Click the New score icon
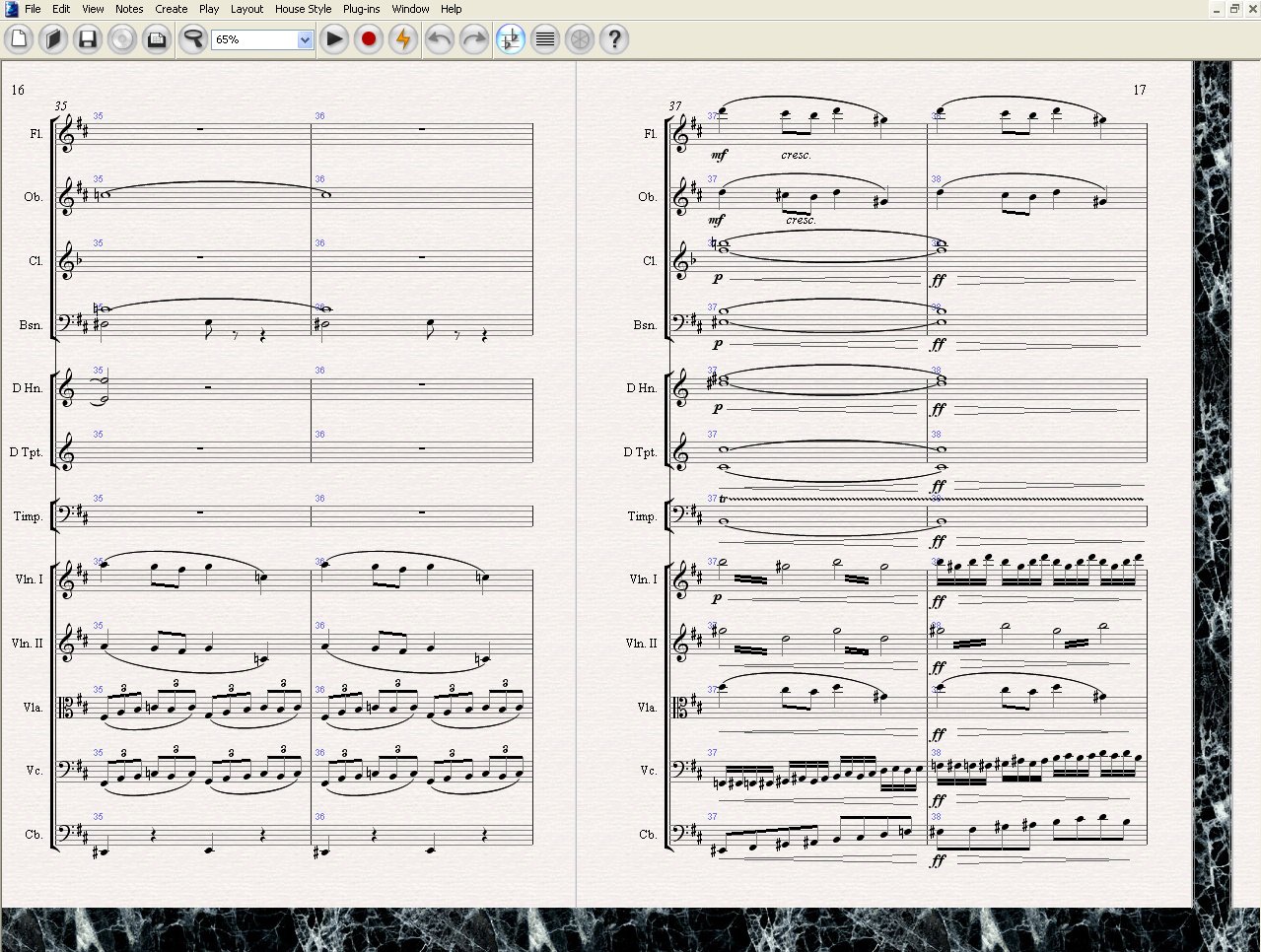The height and width of the screenshot is (952, 1261). (19, 39)
